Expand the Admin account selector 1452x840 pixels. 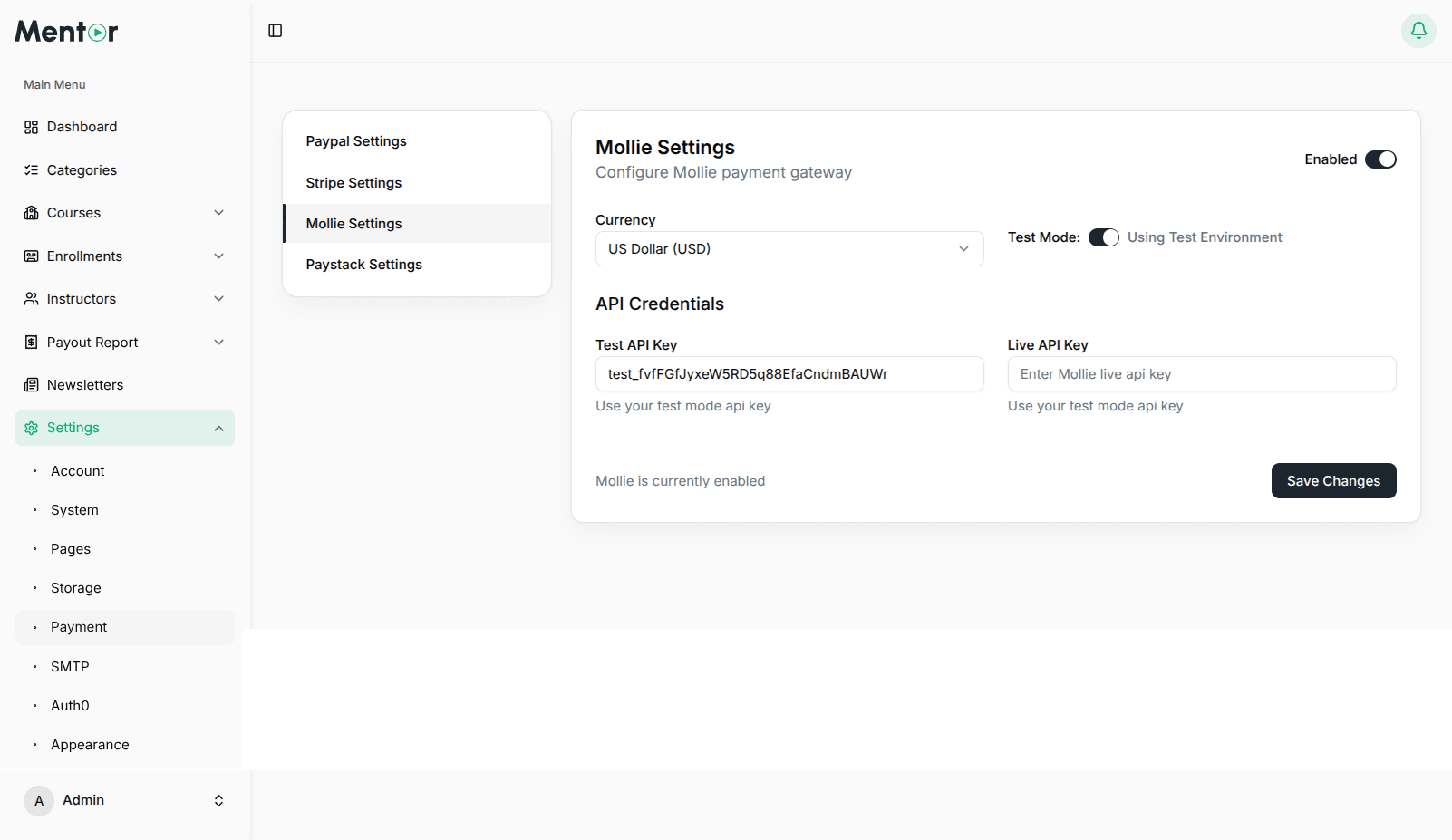tap(218, 800)
